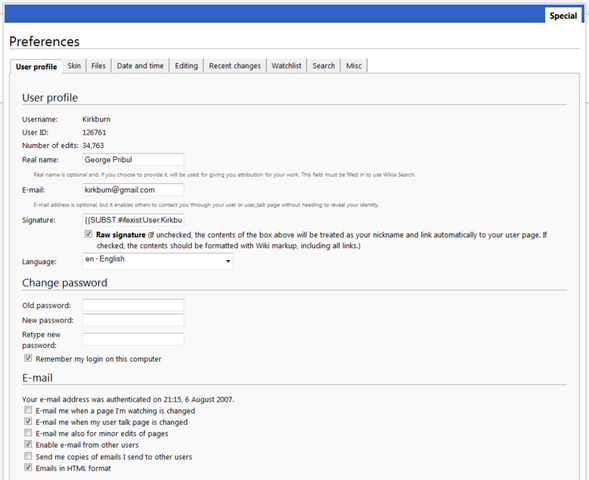Screen dimensions: 589x480
Task: Click the Signature text box
Action: (x=133, y=220)
